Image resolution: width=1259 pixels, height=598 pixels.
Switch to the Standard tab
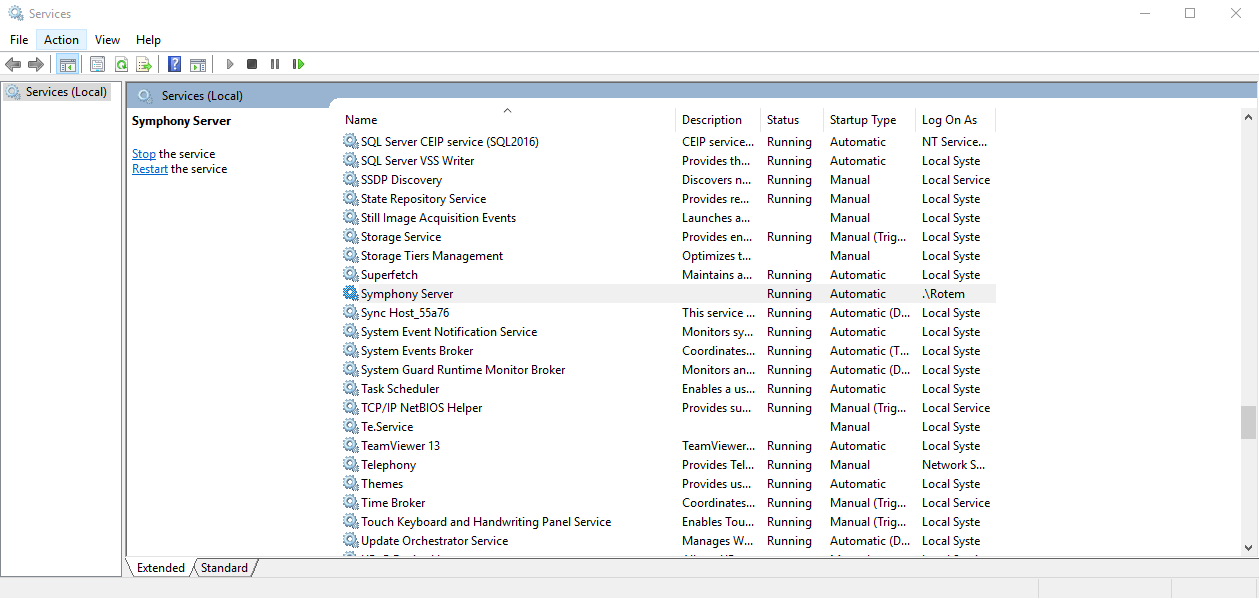pos(224,568)
